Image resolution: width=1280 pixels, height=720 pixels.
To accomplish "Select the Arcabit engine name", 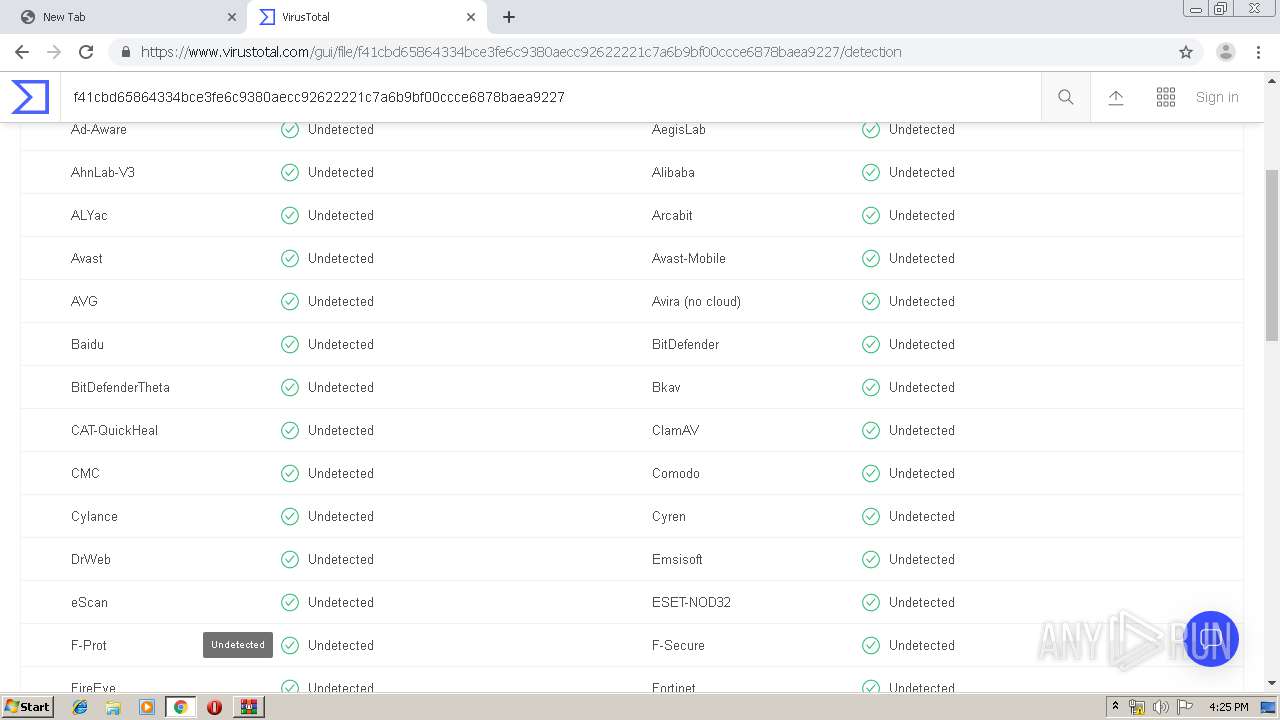I will [672, 215].
